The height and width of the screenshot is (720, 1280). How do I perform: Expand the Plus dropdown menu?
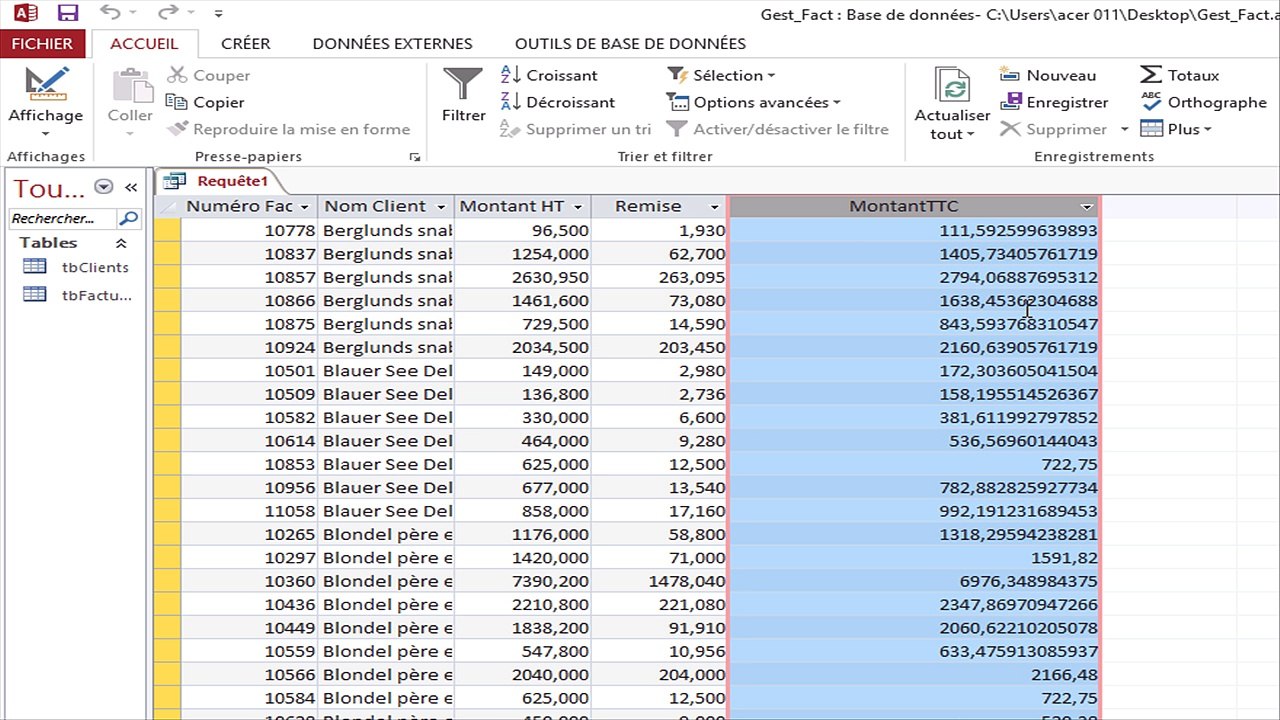pyautogui.click(x=1176, y=129)
